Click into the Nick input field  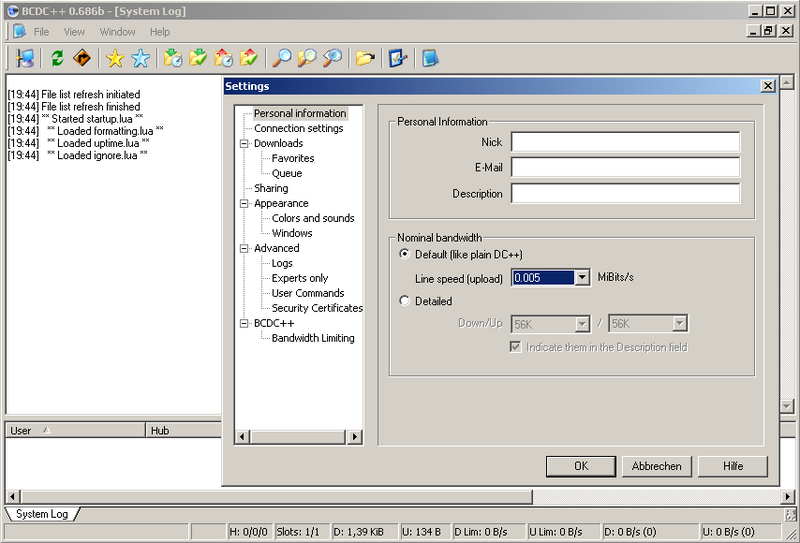626,142
